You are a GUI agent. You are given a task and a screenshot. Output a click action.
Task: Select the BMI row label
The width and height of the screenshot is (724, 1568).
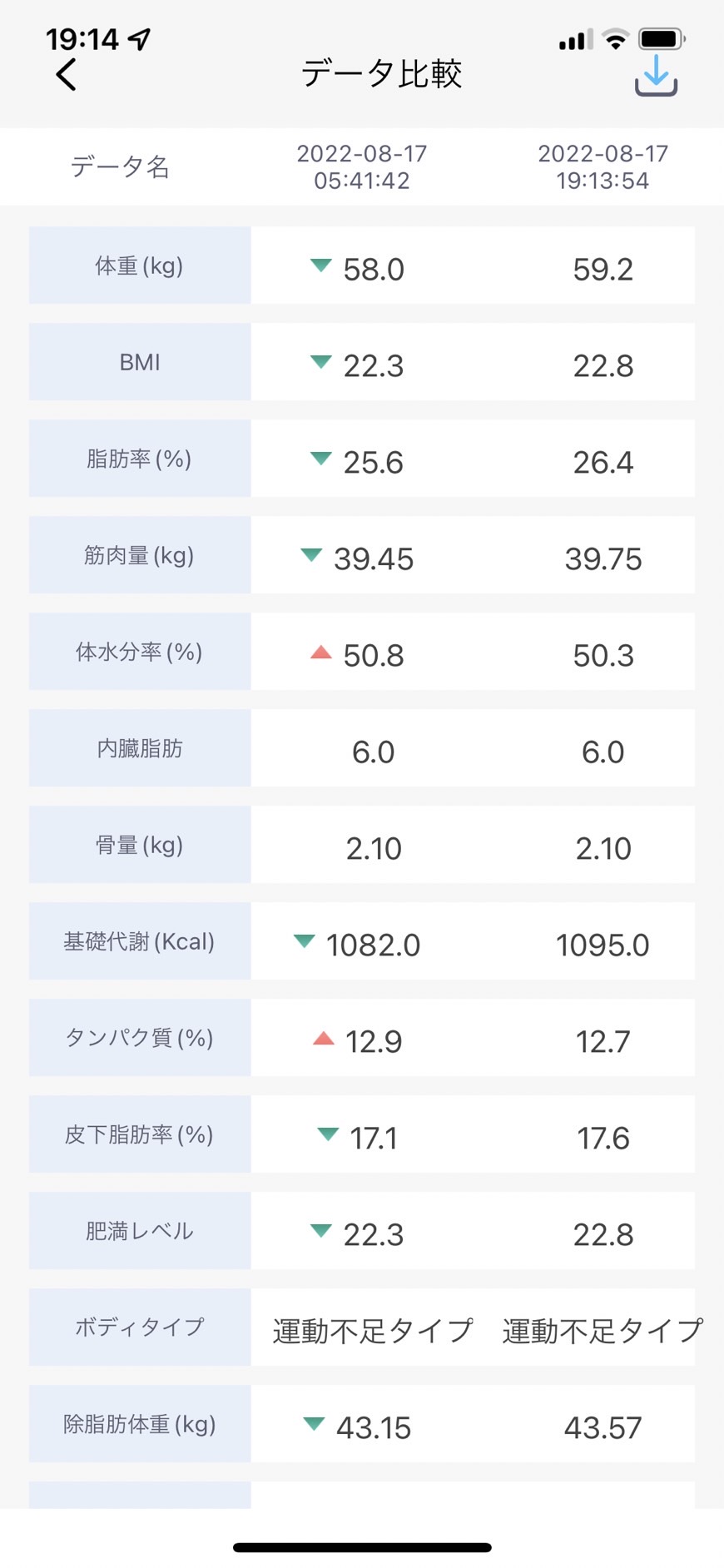[139, 362]
